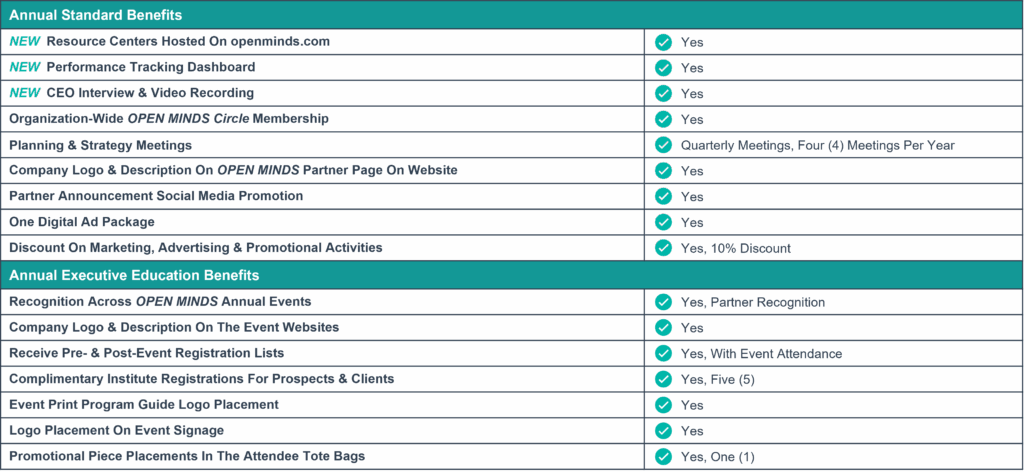1024x472 pixels.
Task: Click the Planning & Strategy Meetings label
Action: pos(101,145)
